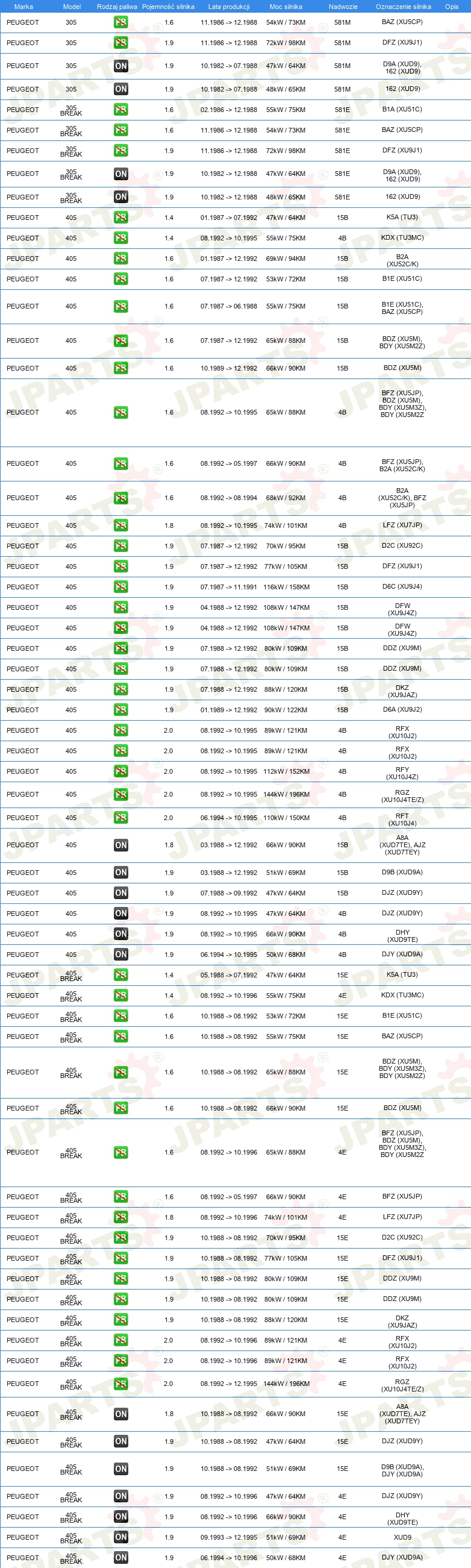Click diesel ON icon in 405 DJY (XUD9A) 4B row
Image resolution: width=471 pixels, height=1568 pixels.
120,955
